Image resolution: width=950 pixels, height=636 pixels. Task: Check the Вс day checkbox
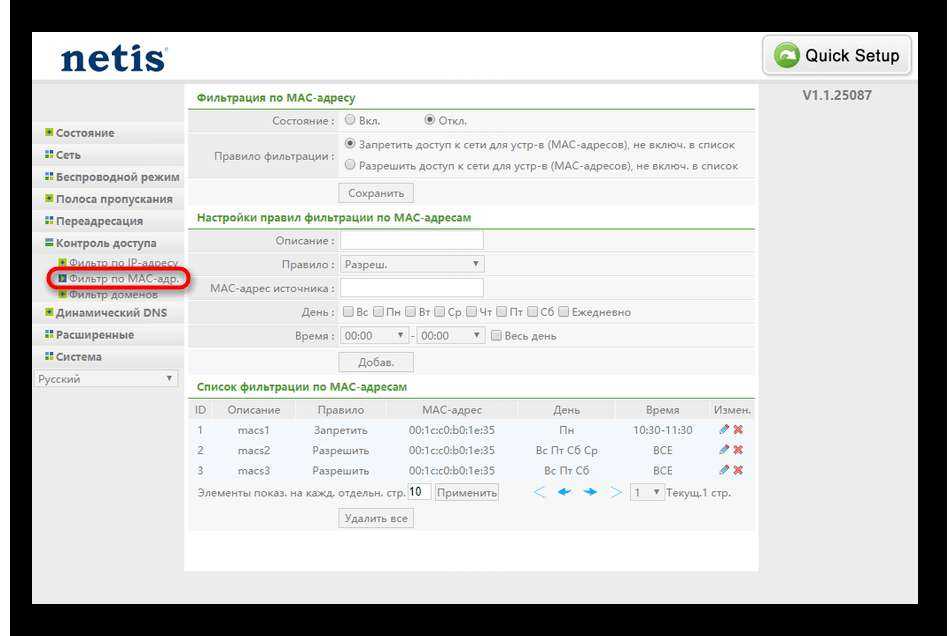click(x=348, y=312)
